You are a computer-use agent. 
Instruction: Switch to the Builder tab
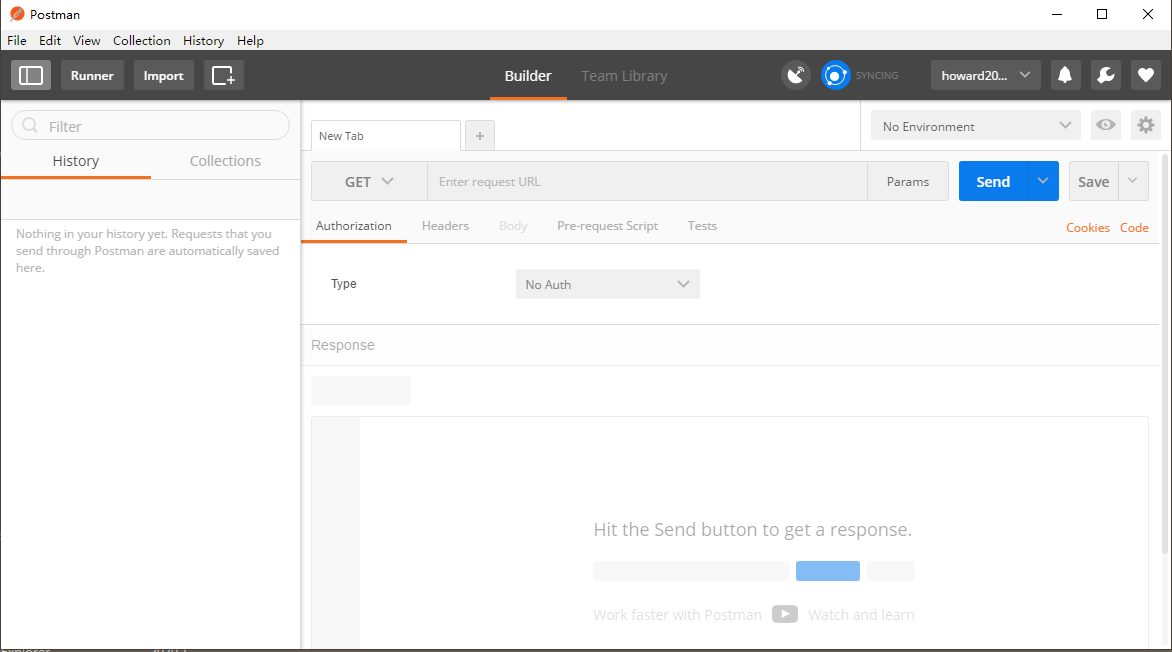click(x=528, y=76)
